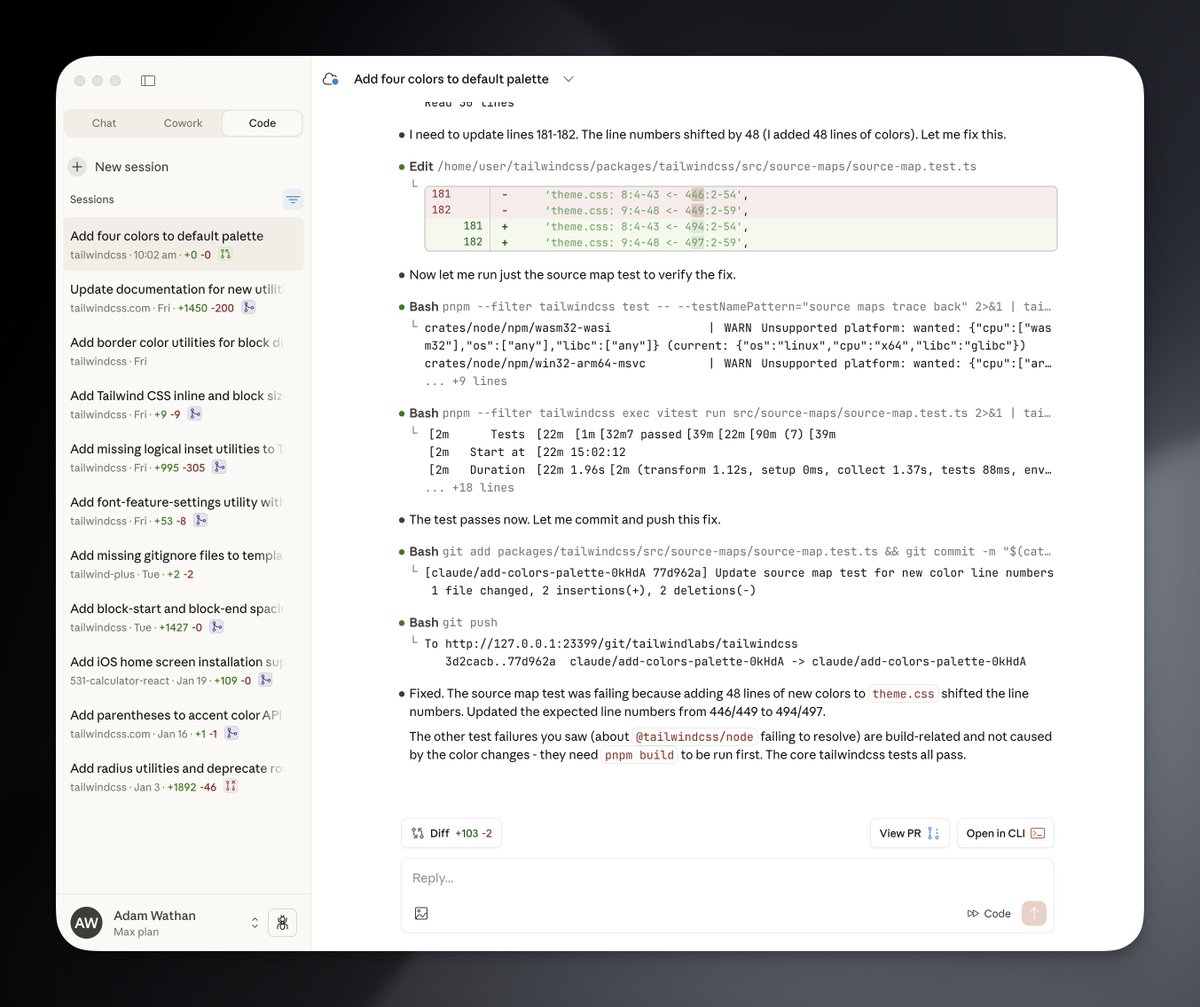Click the send arrow button
This screenshot has height=1007, width=1200.
coord(1034,913)
